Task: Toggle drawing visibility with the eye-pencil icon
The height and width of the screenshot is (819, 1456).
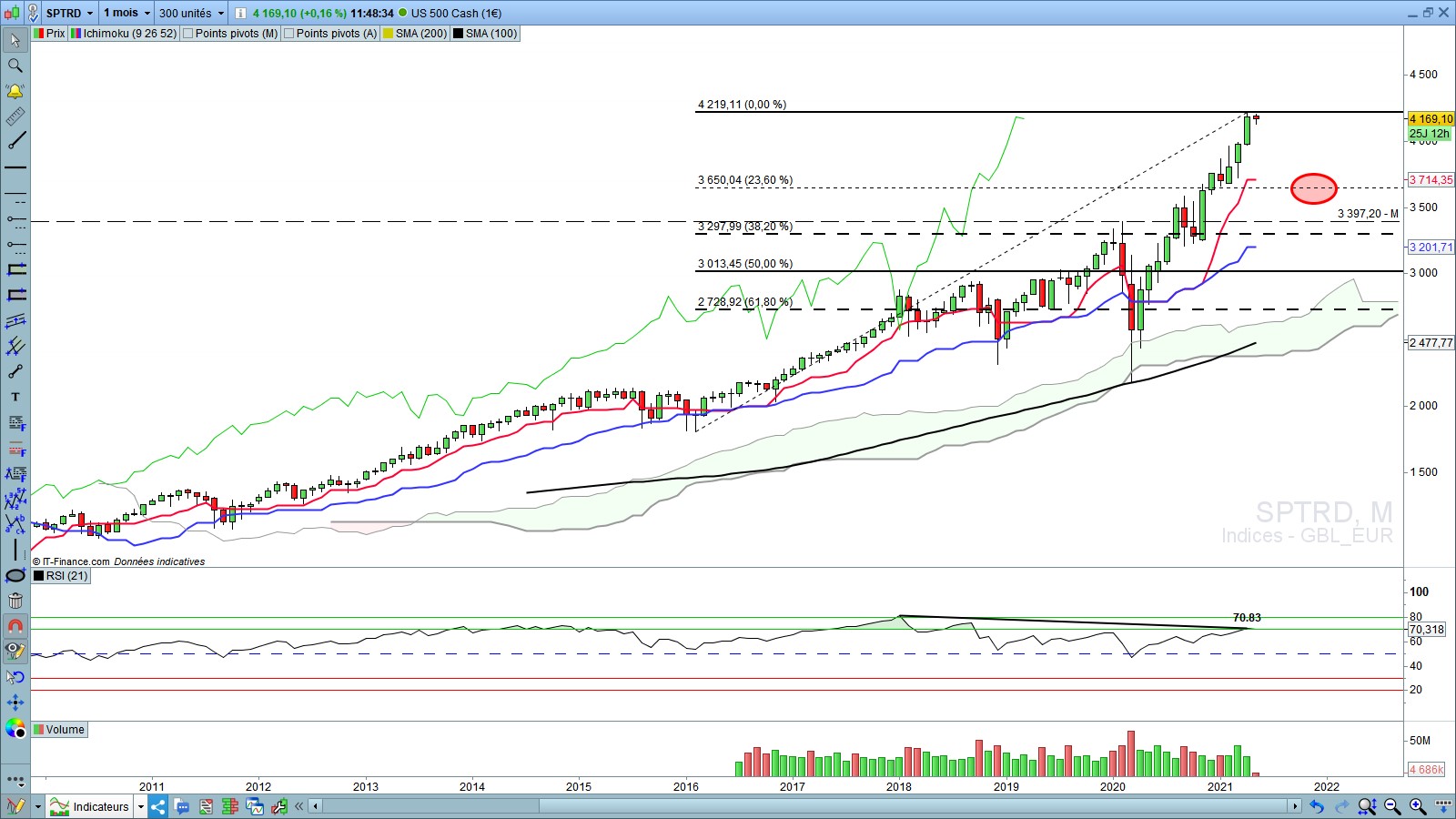Action: click(x=15, y=651)
